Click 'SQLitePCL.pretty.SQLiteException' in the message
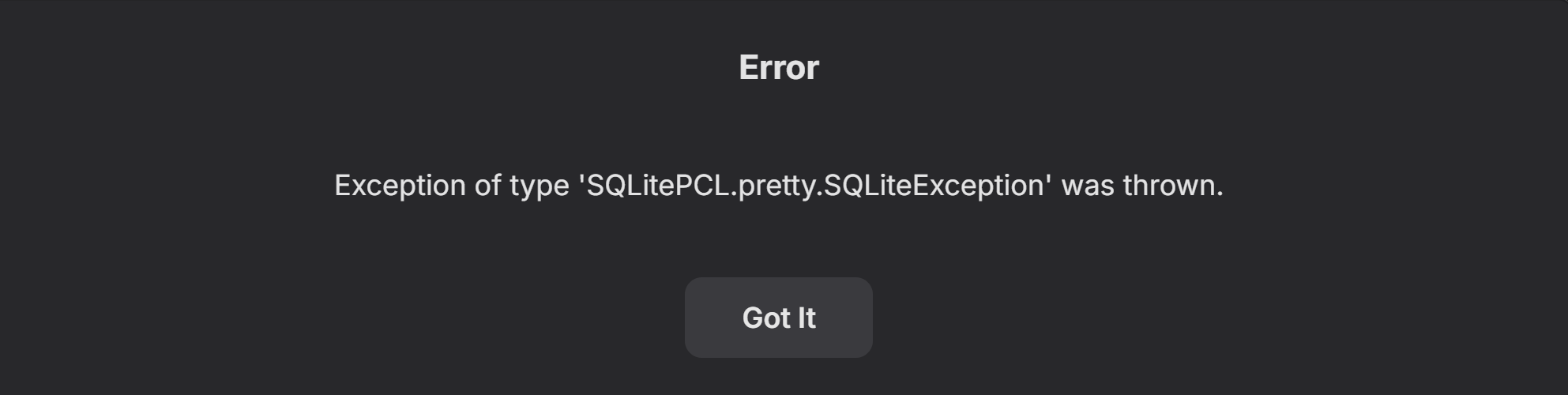 pos(815,186)
